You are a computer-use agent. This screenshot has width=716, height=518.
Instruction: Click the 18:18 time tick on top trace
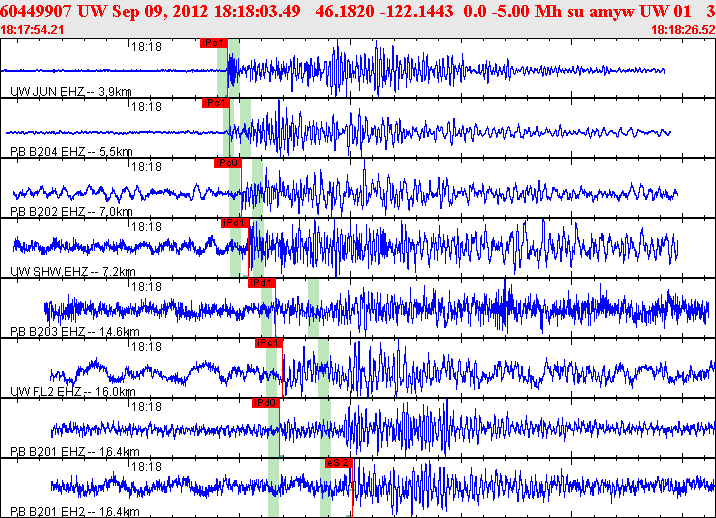pyautogui.click(x=146, y=46)
